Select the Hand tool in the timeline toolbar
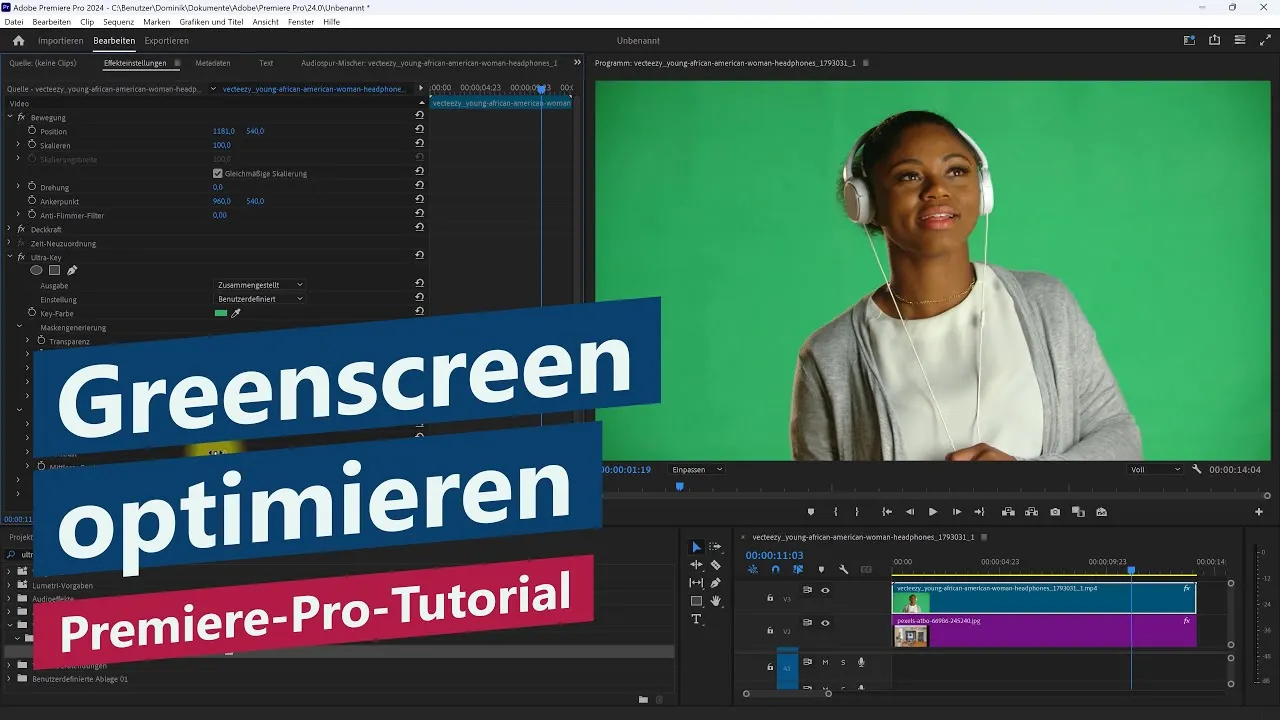 tap(716, 601)
